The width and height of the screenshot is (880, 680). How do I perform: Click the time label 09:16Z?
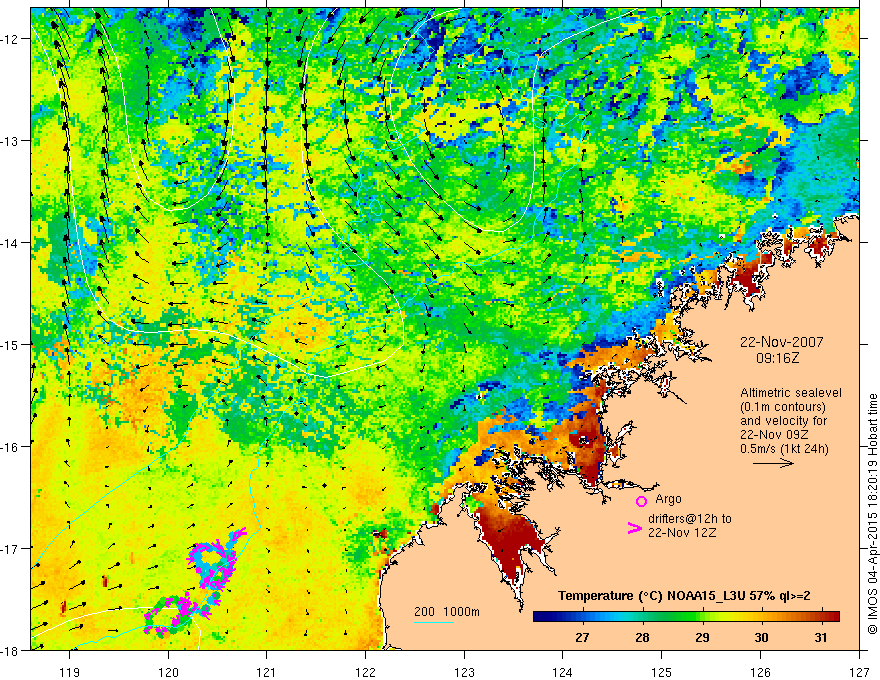(x=777, y=357)
